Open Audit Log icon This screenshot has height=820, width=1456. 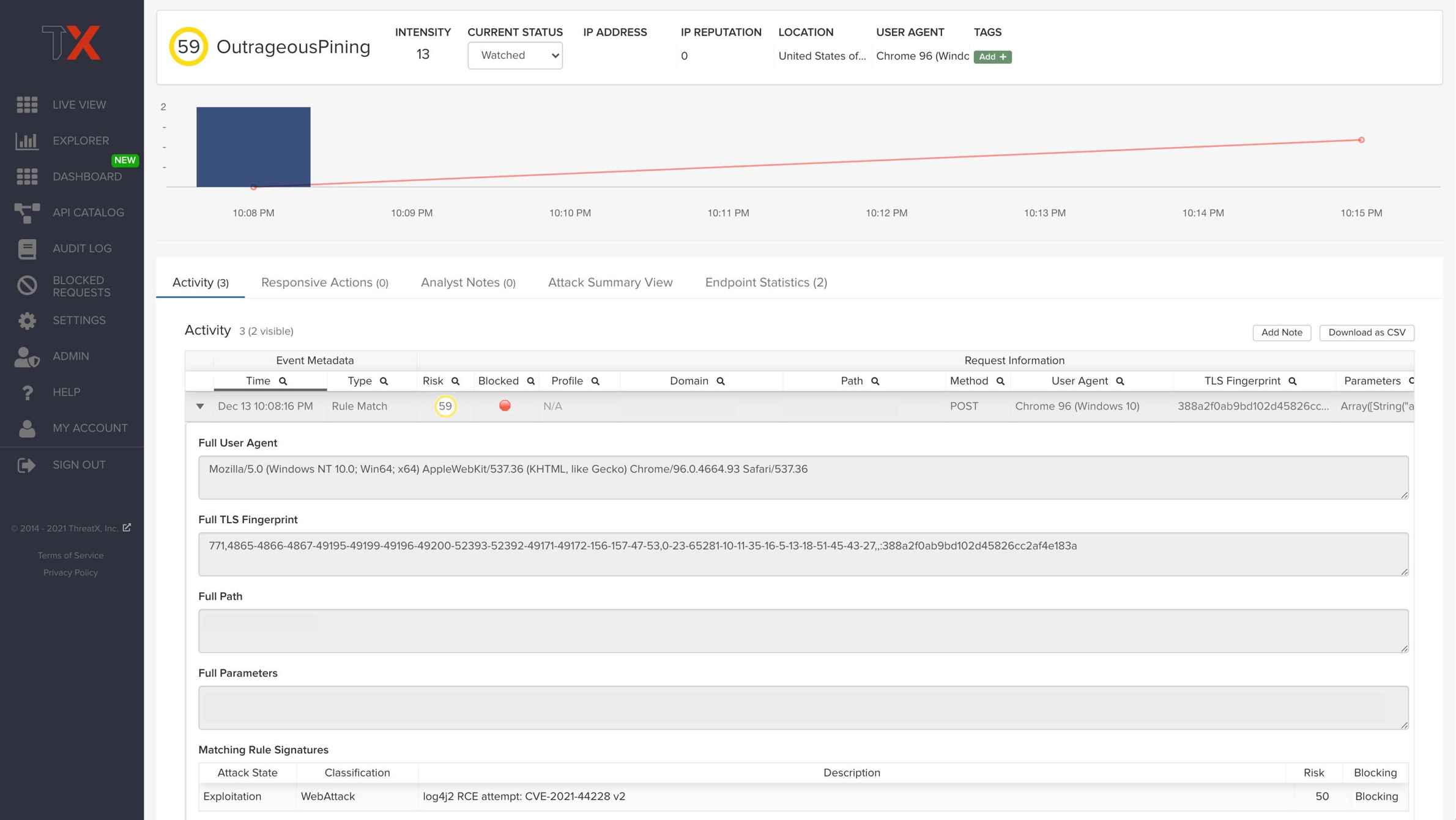point(27,248)
